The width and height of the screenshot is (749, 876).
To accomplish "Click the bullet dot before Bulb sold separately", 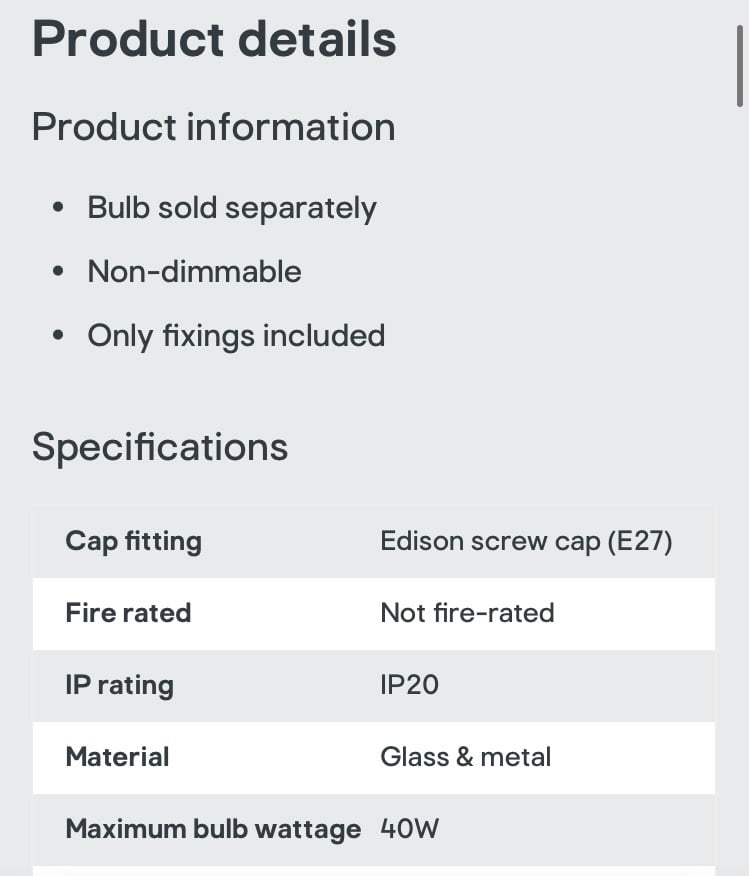I will (58, 207).
